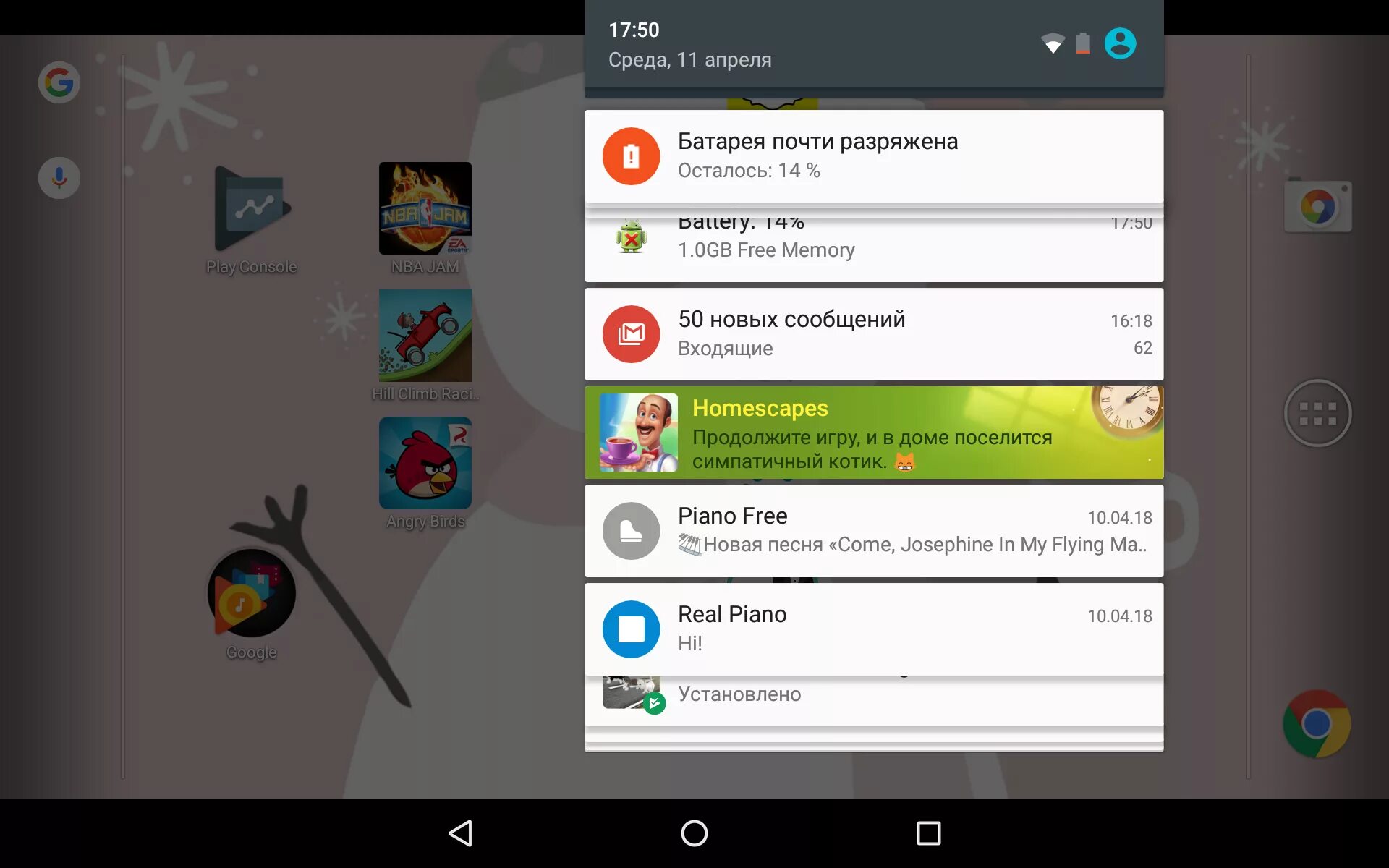1389x868 pixels.
Task: Open the Real Piano notification
Action: point(875,629)
